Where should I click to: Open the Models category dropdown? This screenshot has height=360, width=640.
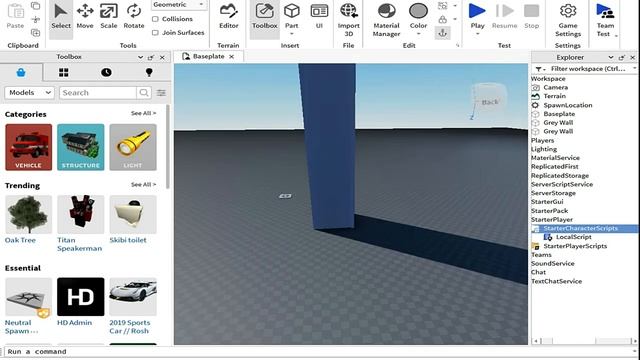click(29, 93)
